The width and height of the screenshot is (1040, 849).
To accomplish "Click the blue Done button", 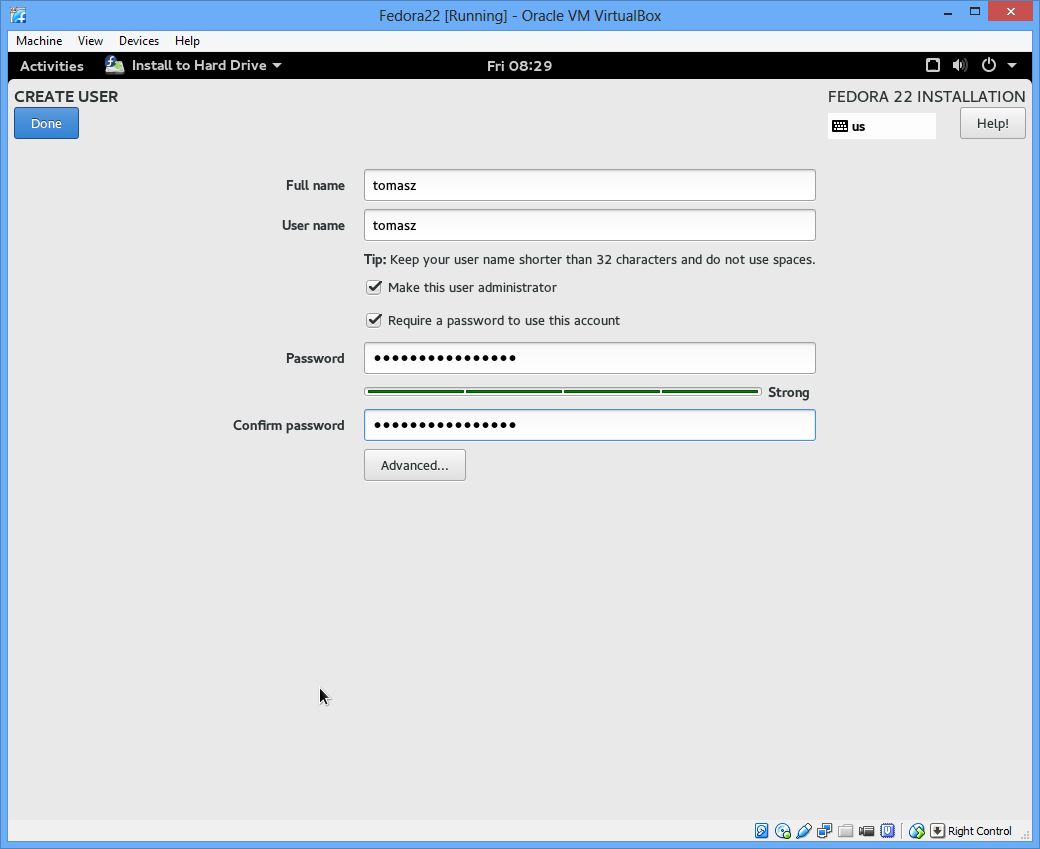I will (x=46, y=123).
